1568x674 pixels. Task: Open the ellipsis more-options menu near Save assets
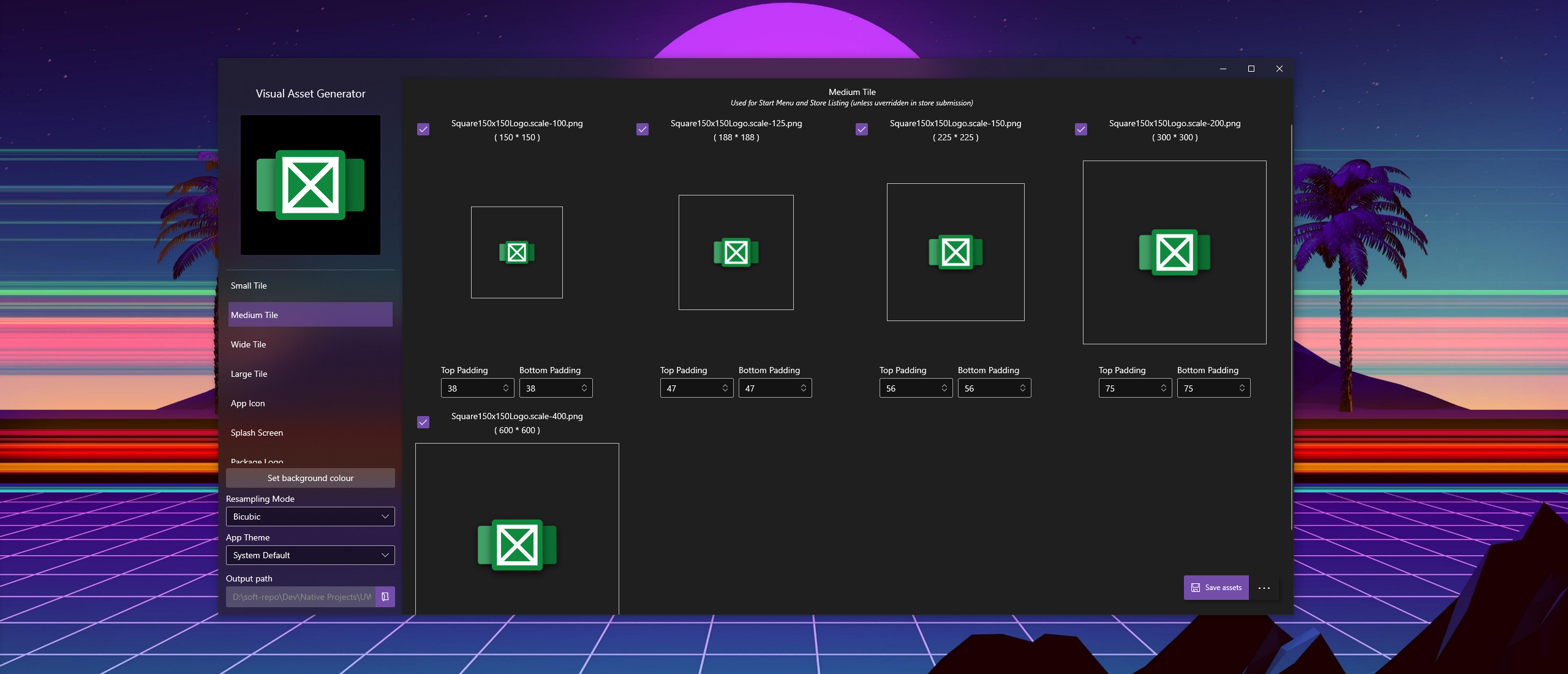[1264, 587]
